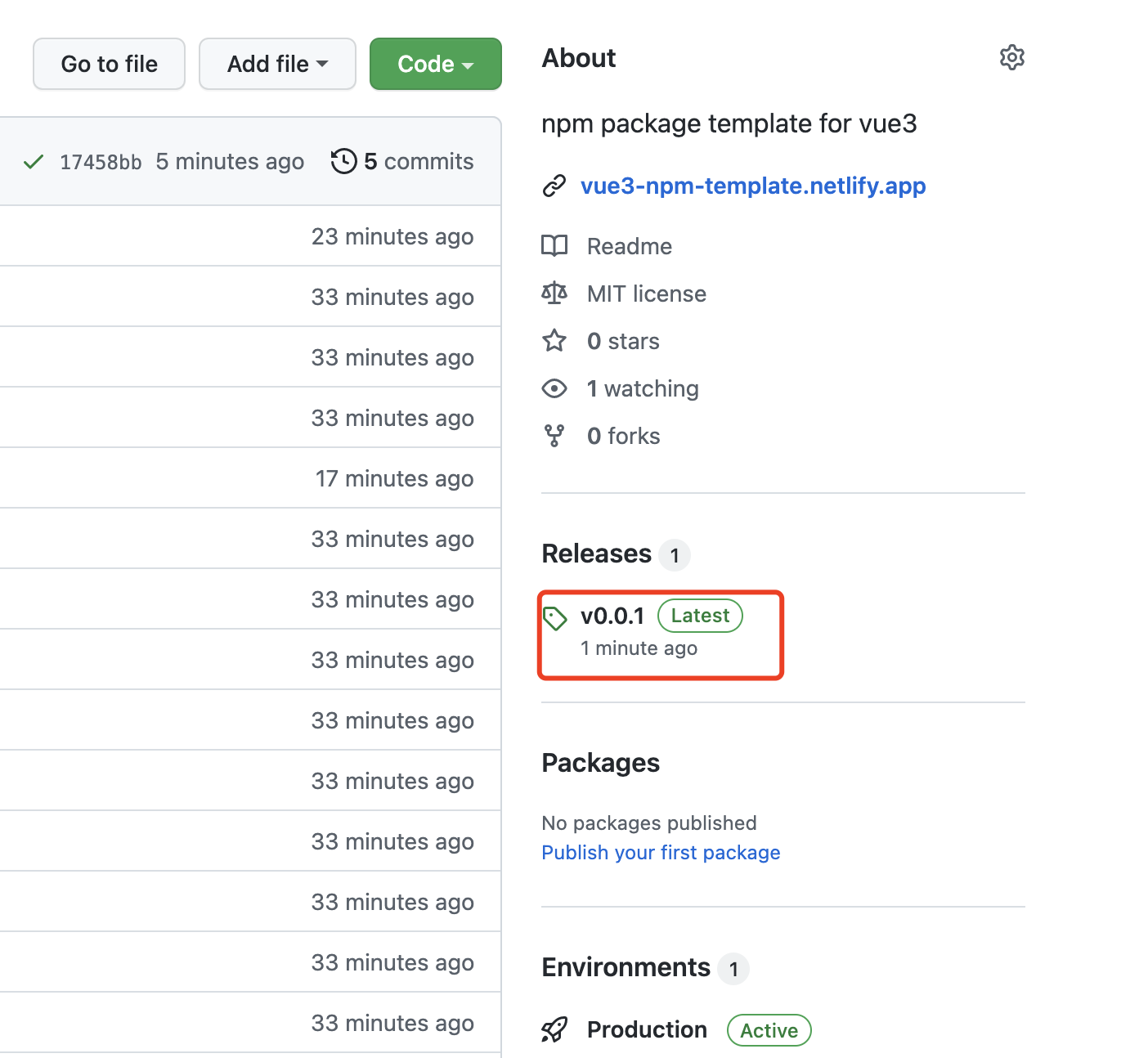Open the commit history clock icon
Image resolution: width=1148 pixels, height=1058 pixels.
pyautogui.click(x=343, y=161)
